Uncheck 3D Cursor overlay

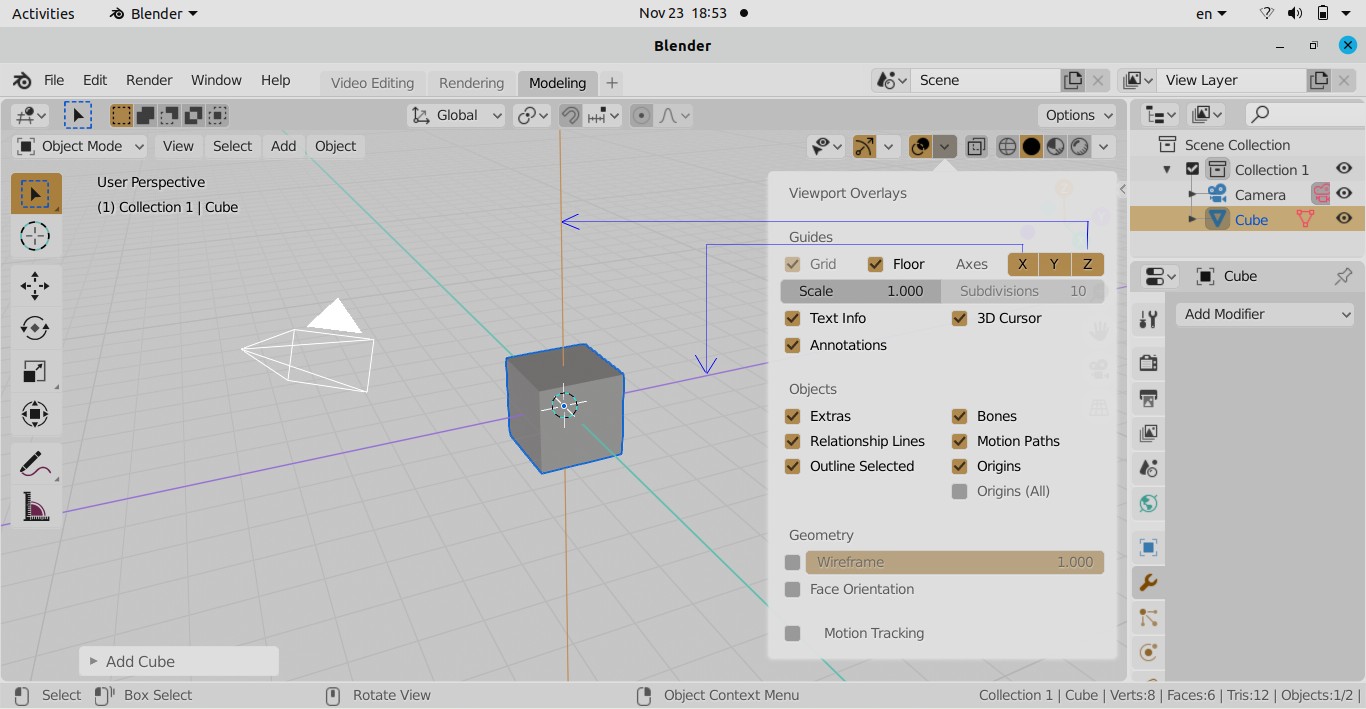[960, 318]
